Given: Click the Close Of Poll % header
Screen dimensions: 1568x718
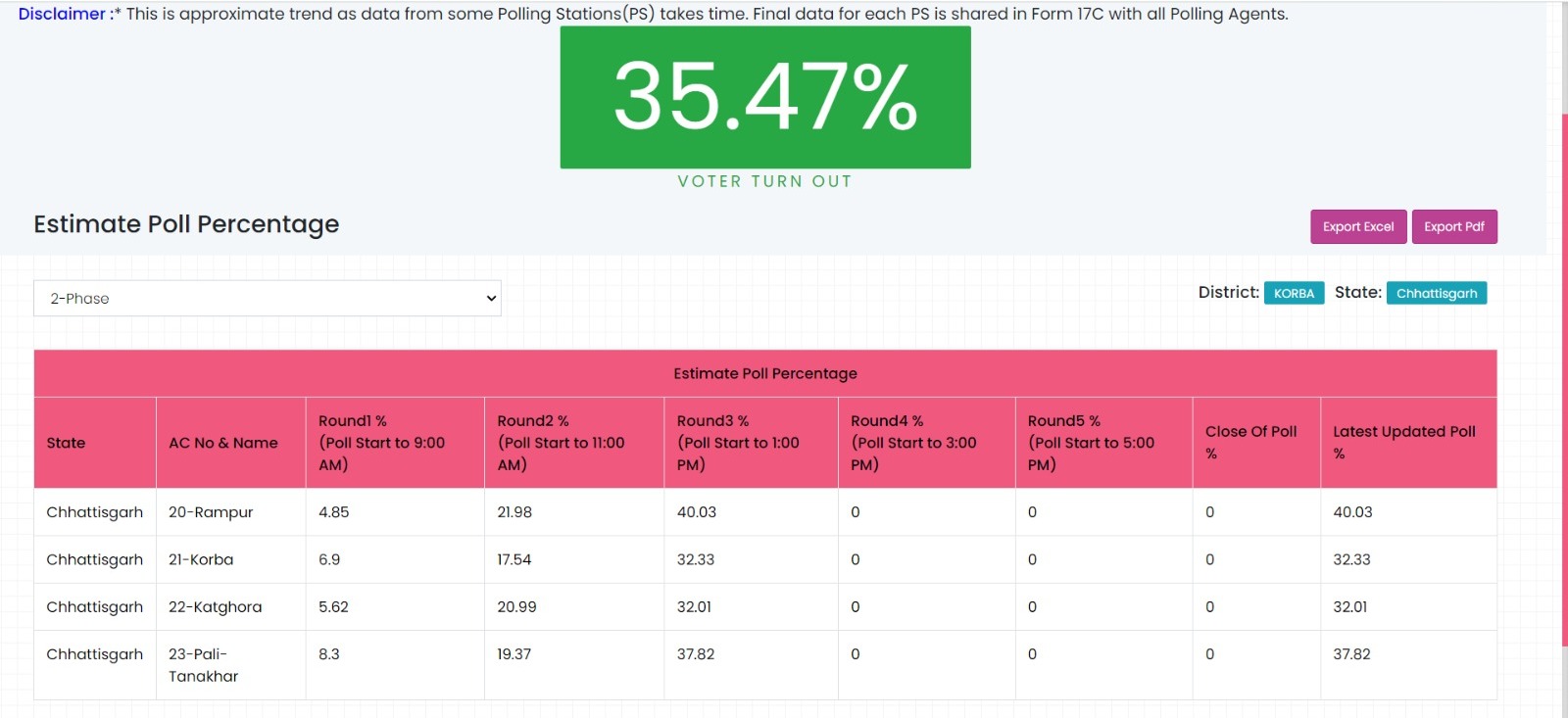Looking at the screenshot, I should pyautogui.click(x=1250, y=443).
